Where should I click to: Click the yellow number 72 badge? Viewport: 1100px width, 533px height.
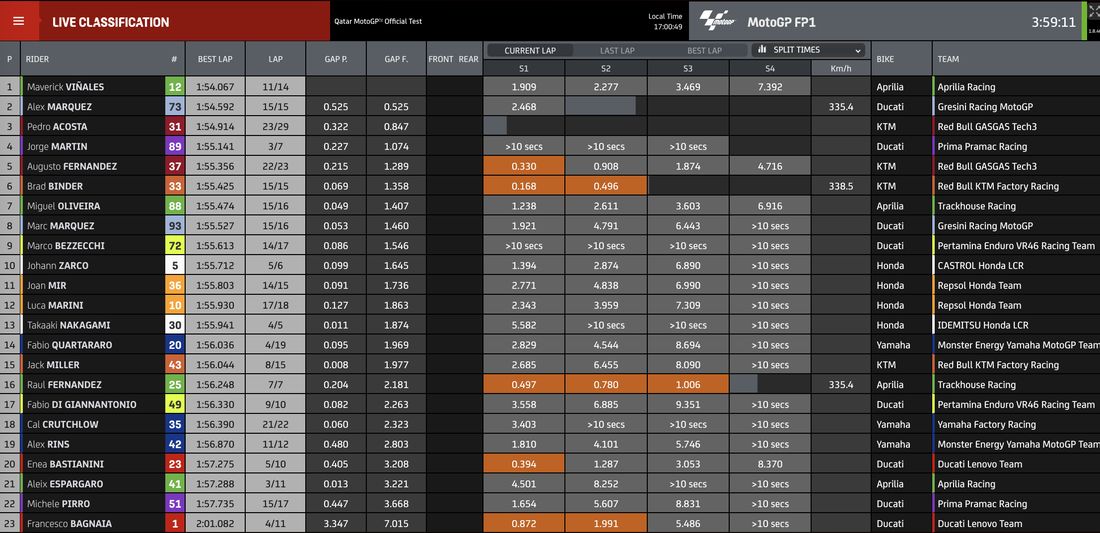pyautogui.click(x=175, y=246)
